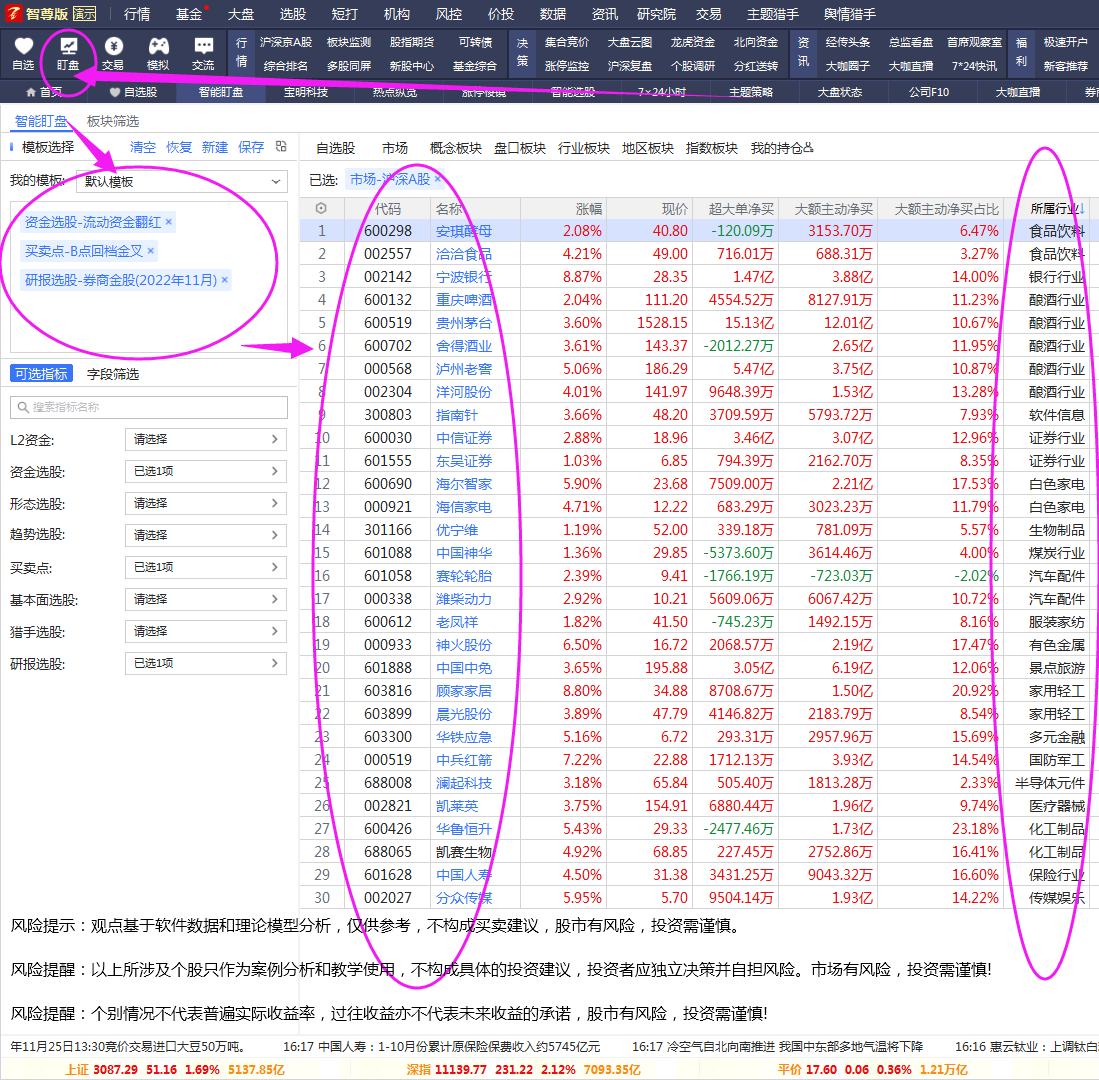This screenshot has width=1099, height=1080.
Task: Open stock 中信证券 in the list
Action: click(x=463, y=438)
